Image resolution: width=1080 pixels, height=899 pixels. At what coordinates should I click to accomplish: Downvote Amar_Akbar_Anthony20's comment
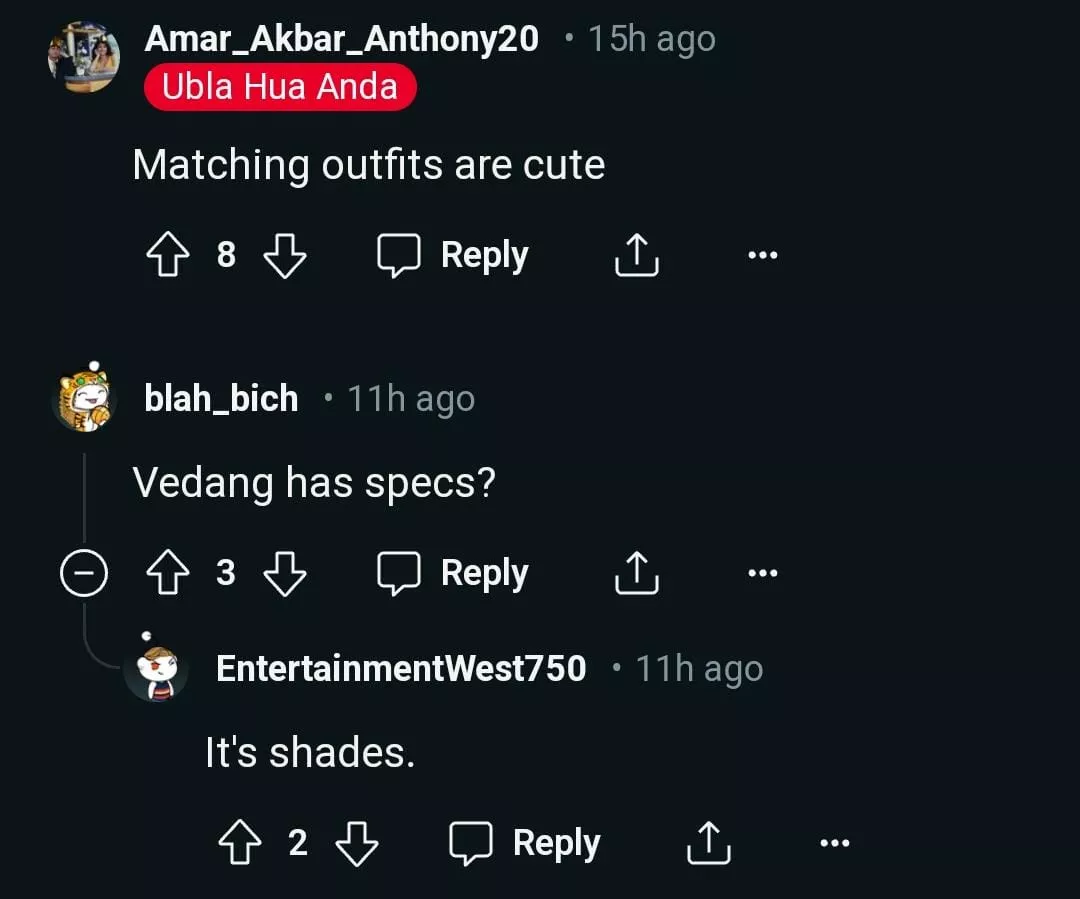[284, 256]
